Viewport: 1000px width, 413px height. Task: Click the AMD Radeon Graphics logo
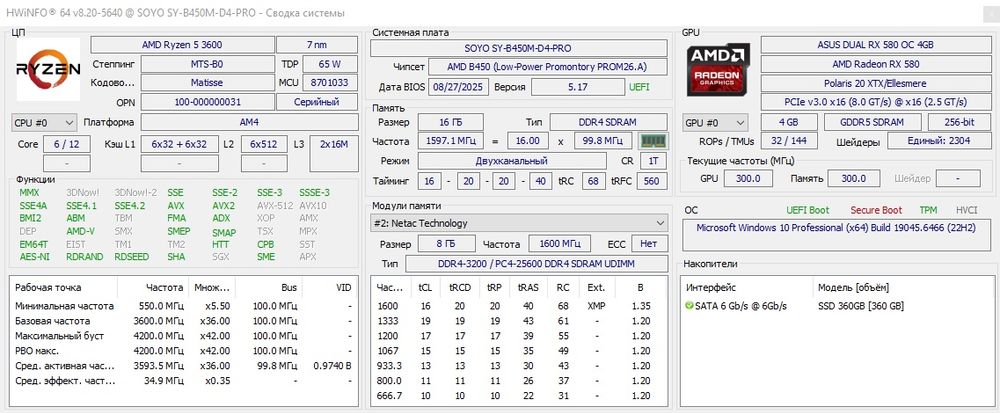tap(719, 70)
